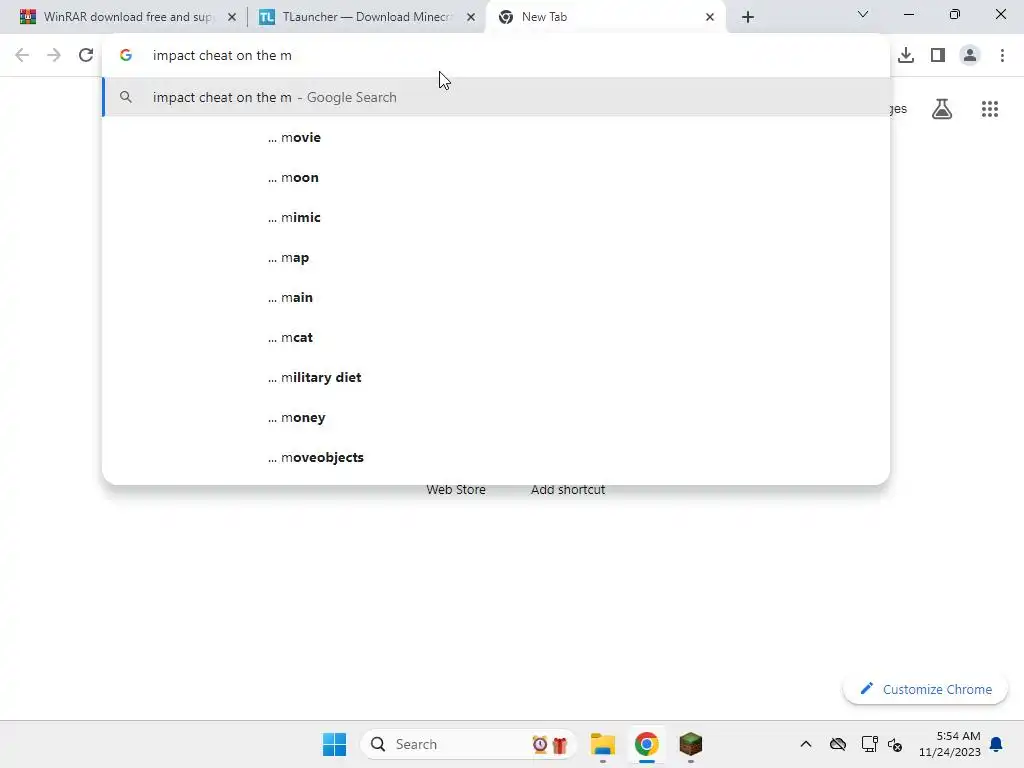Click the browser back arrow
This screenshot has width=1024, height=768.
(22, 56)
